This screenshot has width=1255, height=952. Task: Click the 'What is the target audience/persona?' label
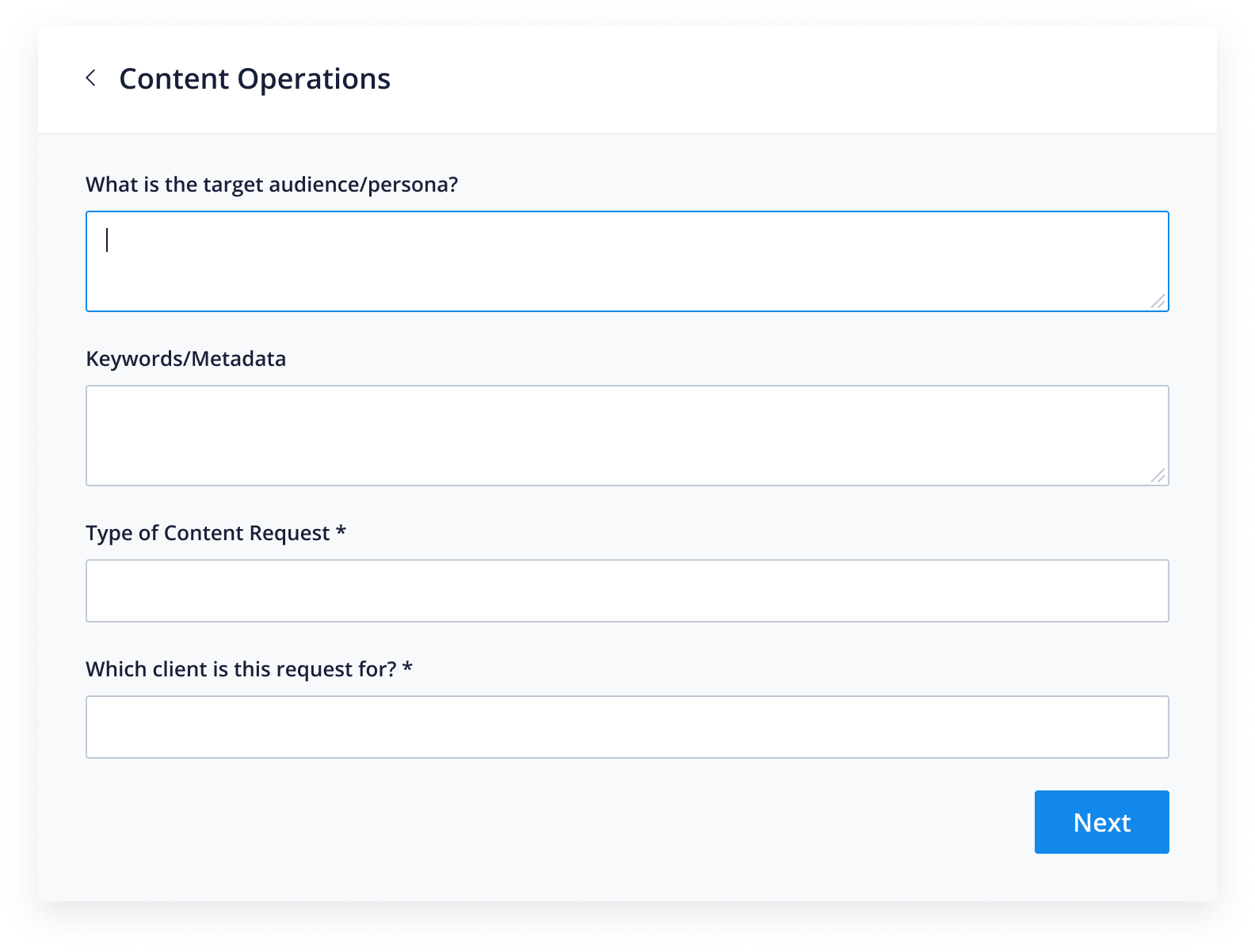point(272,185)
